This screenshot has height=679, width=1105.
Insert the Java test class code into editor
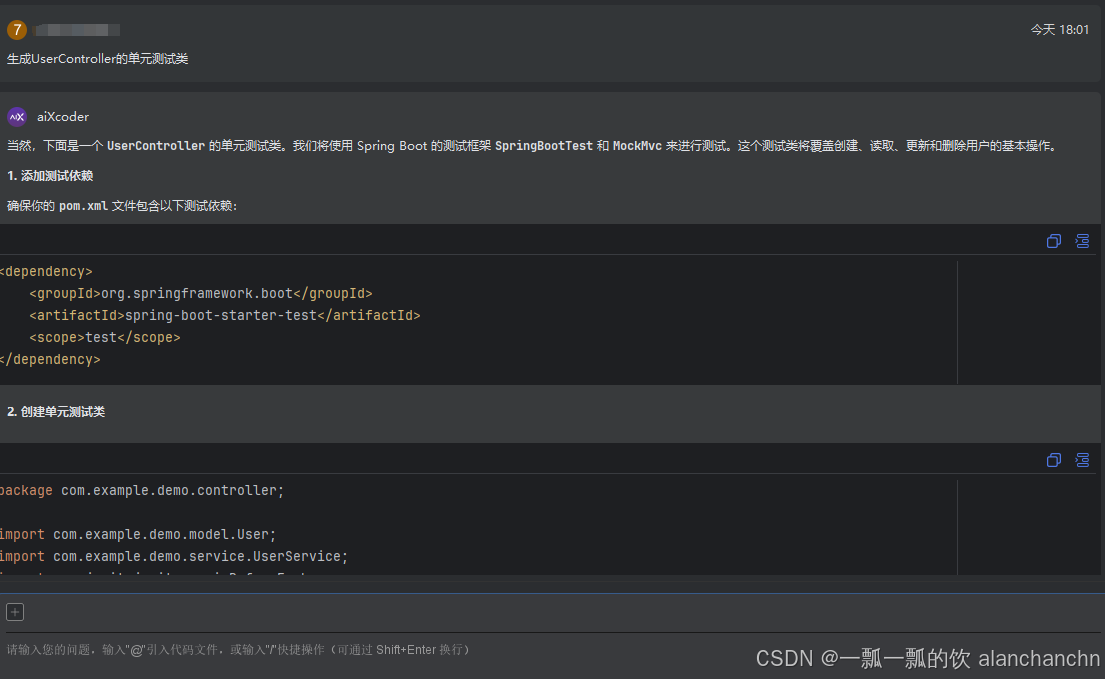point(1082,460)
